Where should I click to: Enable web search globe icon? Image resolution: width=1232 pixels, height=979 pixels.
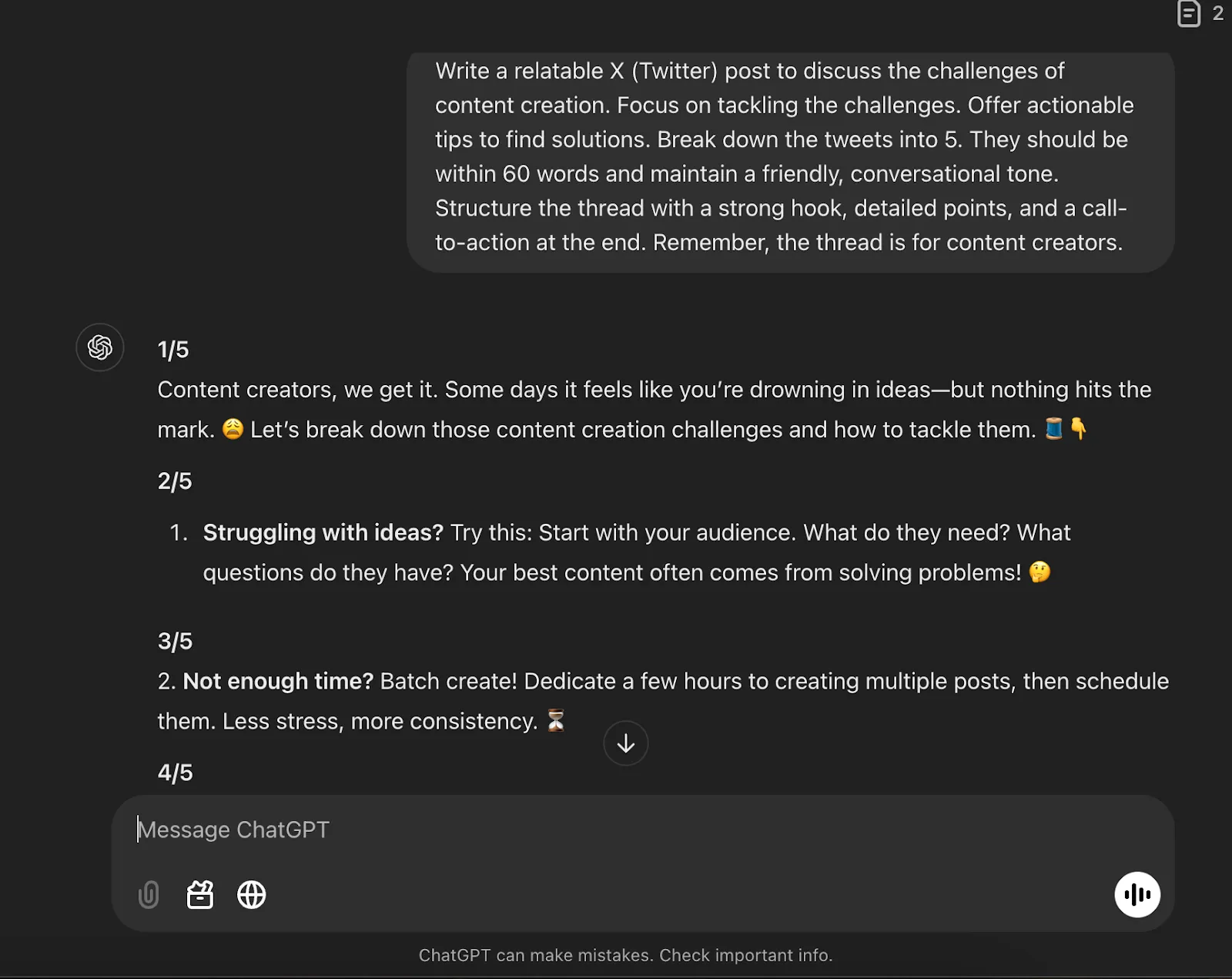[x=252, y=895]
